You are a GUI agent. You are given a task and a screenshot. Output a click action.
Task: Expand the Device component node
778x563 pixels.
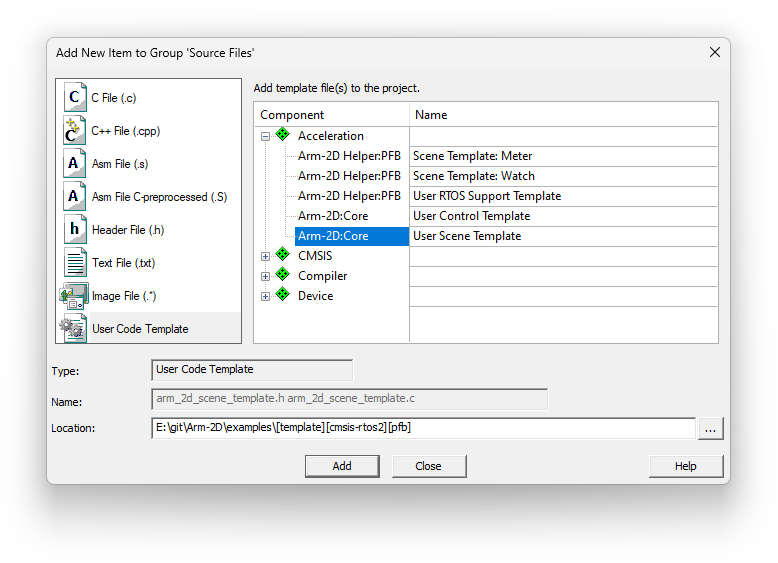(x=266, y=296)
